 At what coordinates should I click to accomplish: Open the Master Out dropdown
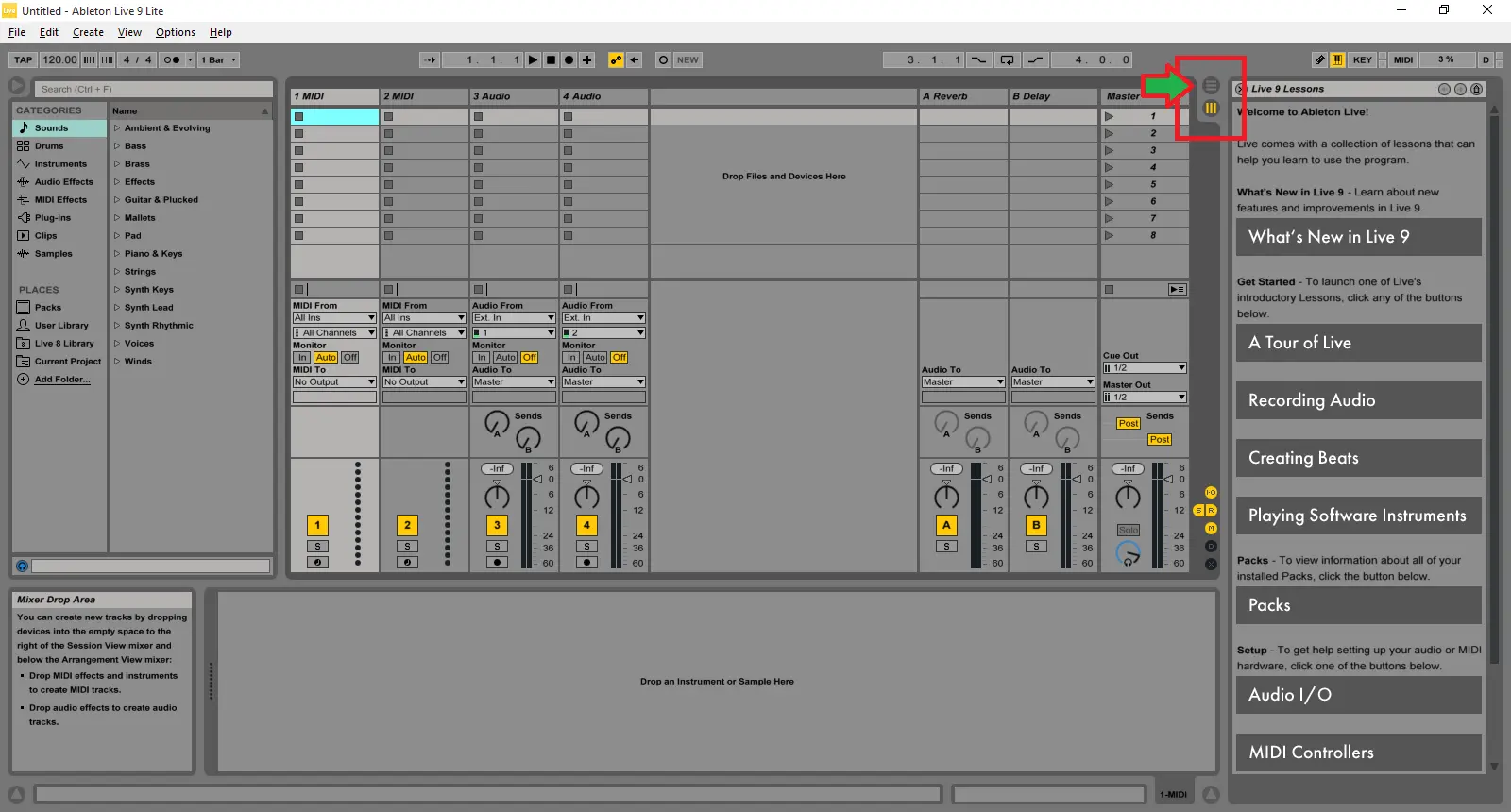click(1145, 398)
